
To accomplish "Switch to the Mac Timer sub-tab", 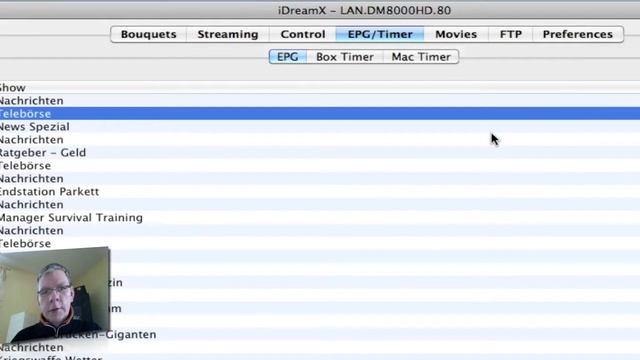I will tap(421, 57).
